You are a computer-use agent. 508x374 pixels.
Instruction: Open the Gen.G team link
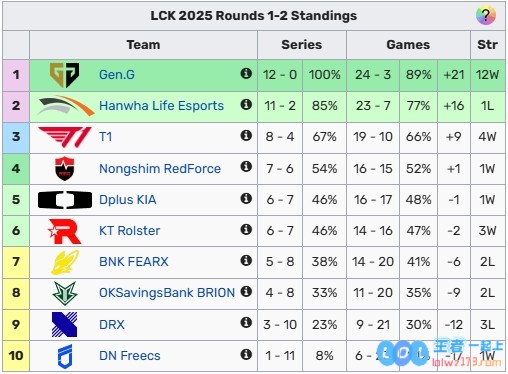click(x=117, y=75)
